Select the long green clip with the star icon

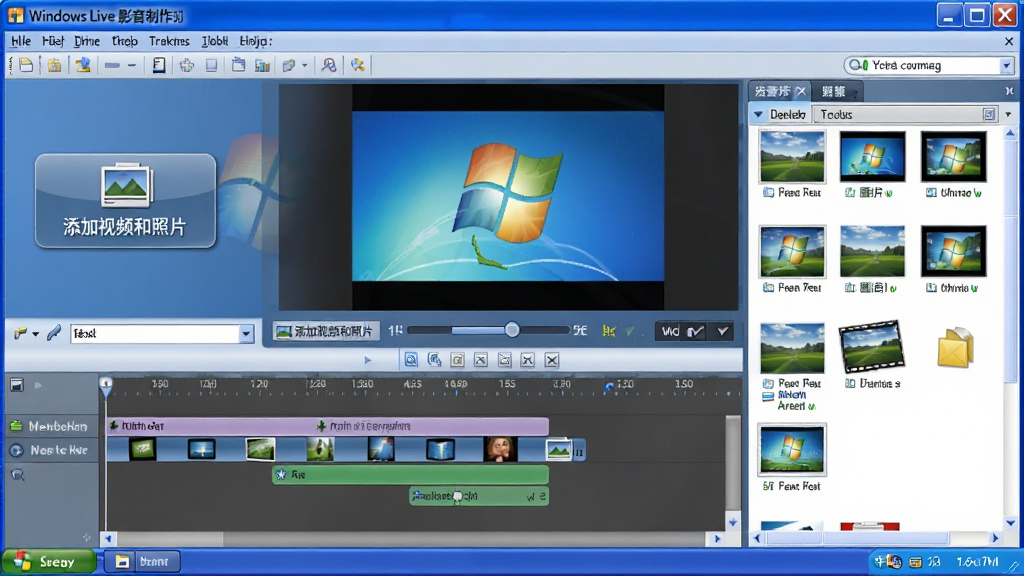tap(410, 475)
